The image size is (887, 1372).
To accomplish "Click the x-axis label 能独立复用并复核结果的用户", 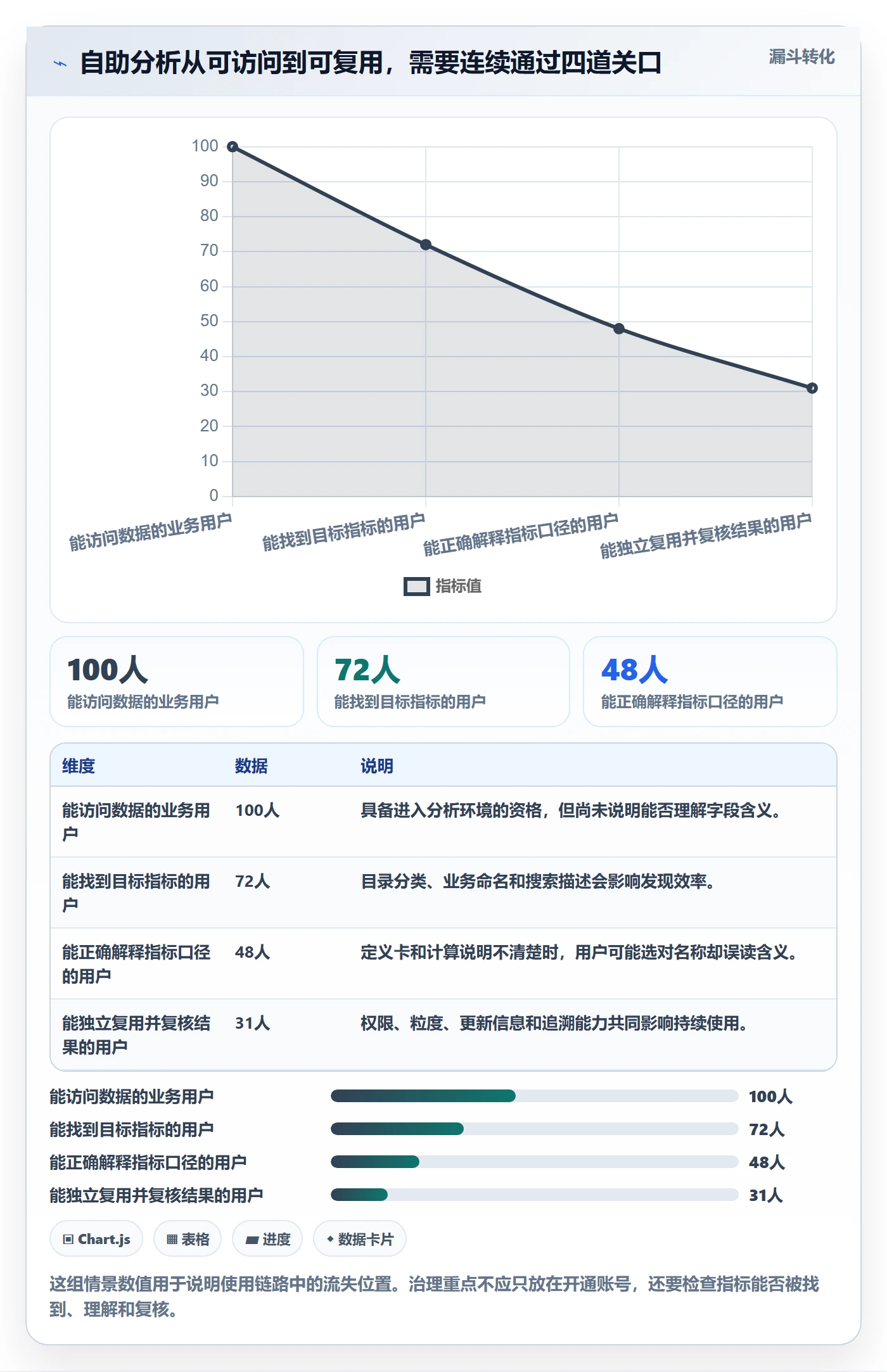I will point(706,537).
